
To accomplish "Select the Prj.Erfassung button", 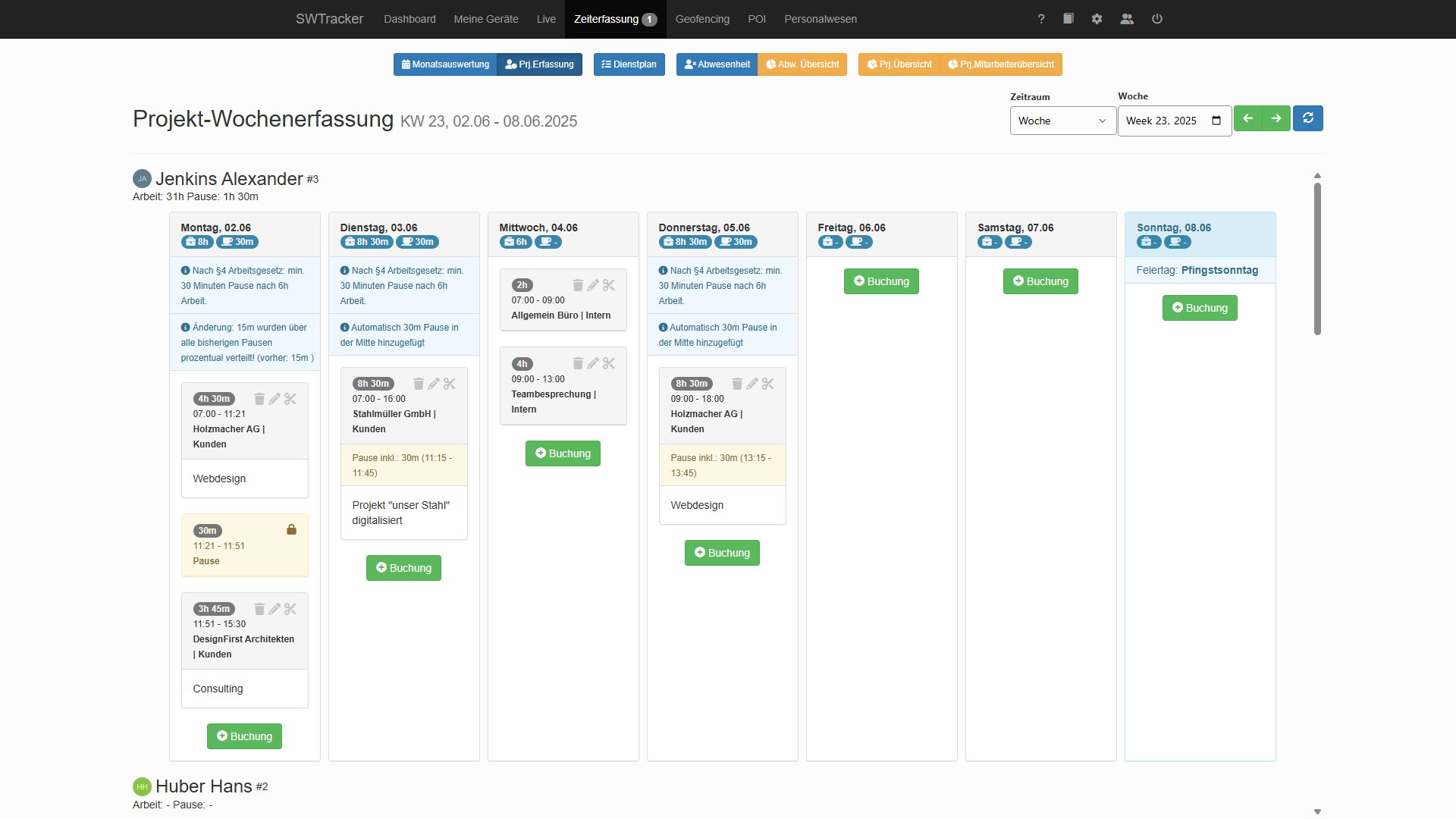I will [x=540, y=64].
